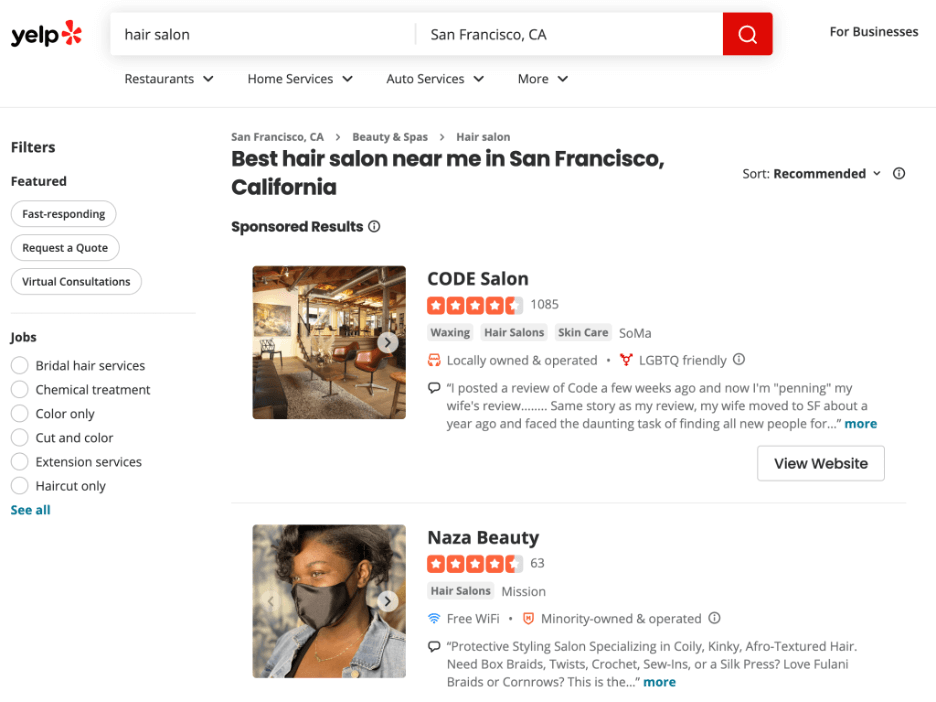The image size is (936, 702).
Task: Select Cut and color option
Action: click(20, 438)
